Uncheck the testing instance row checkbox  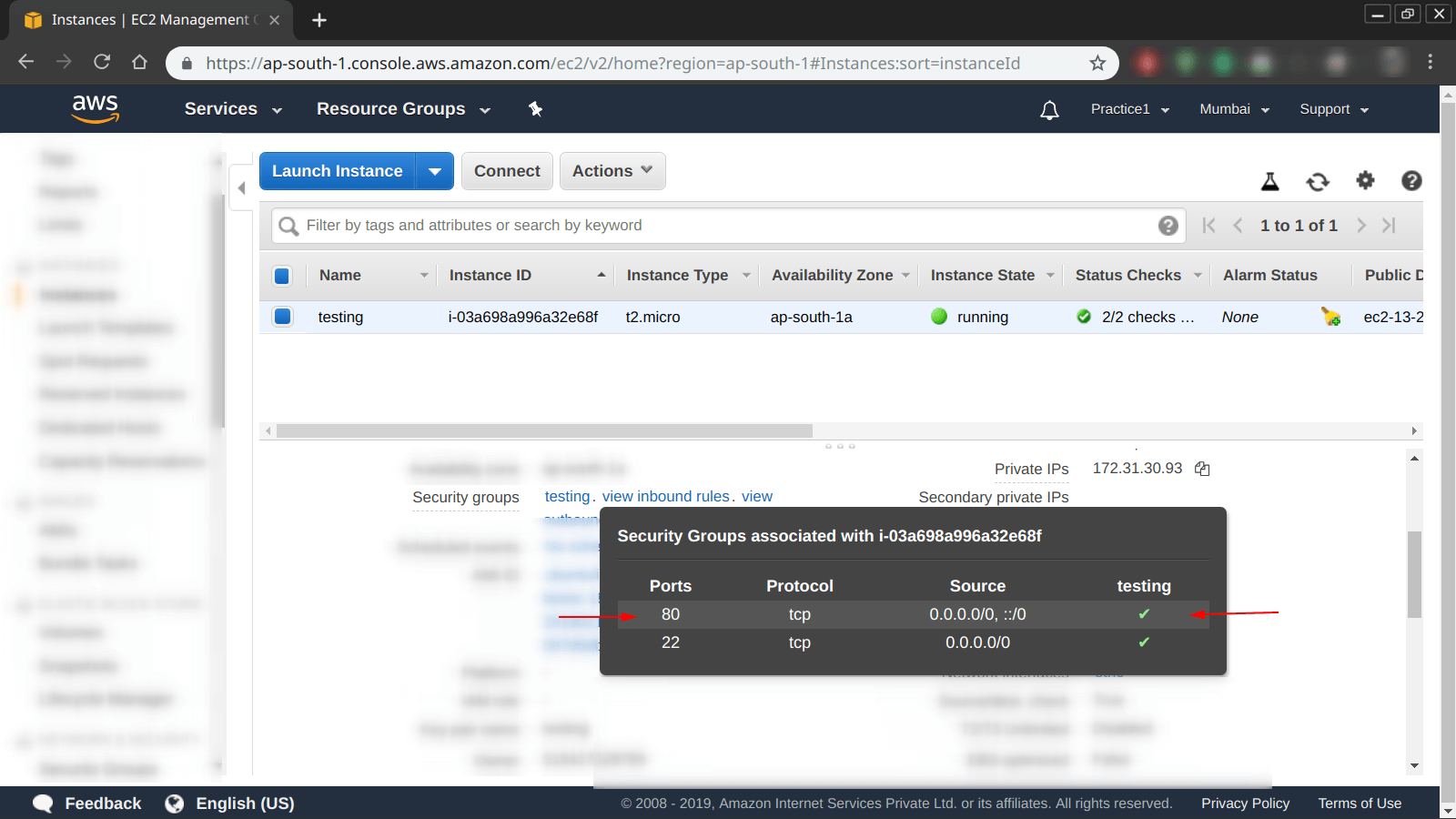pyautogui.click(x=282, y=317)
